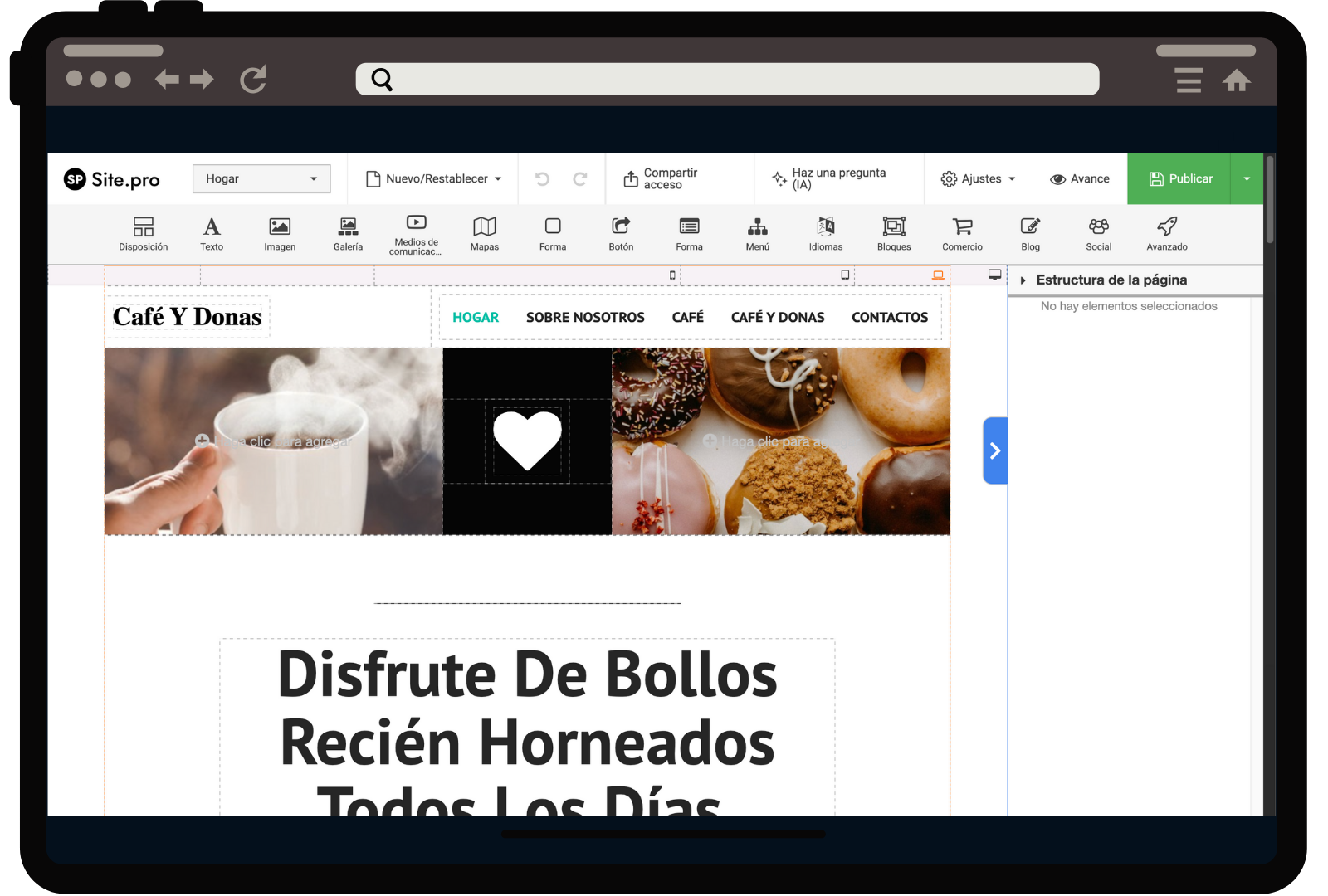This screenshot has width=1328, height=896.
Task: Select the Texto tool
Action: 212,233
